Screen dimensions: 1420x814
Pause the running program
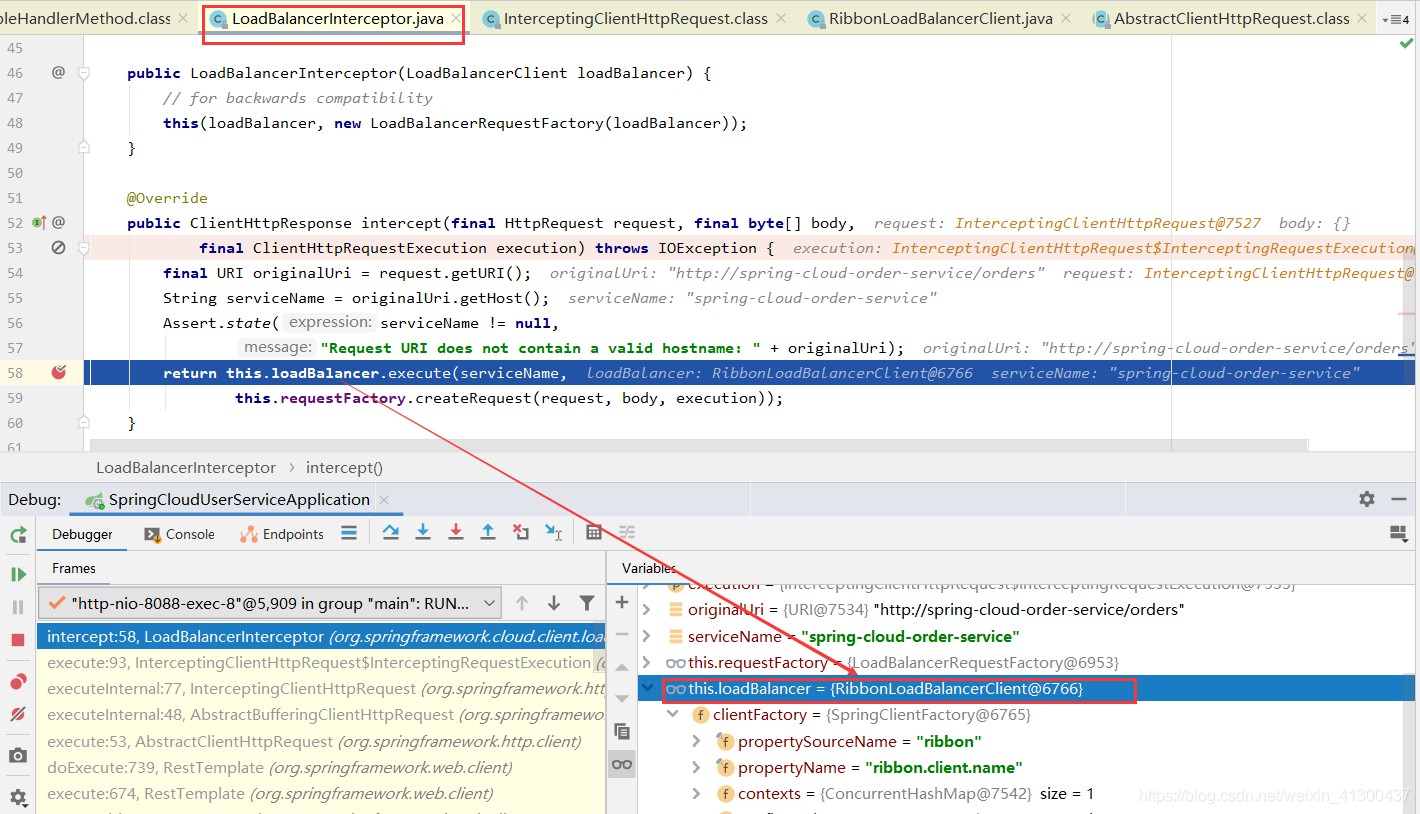18,607
